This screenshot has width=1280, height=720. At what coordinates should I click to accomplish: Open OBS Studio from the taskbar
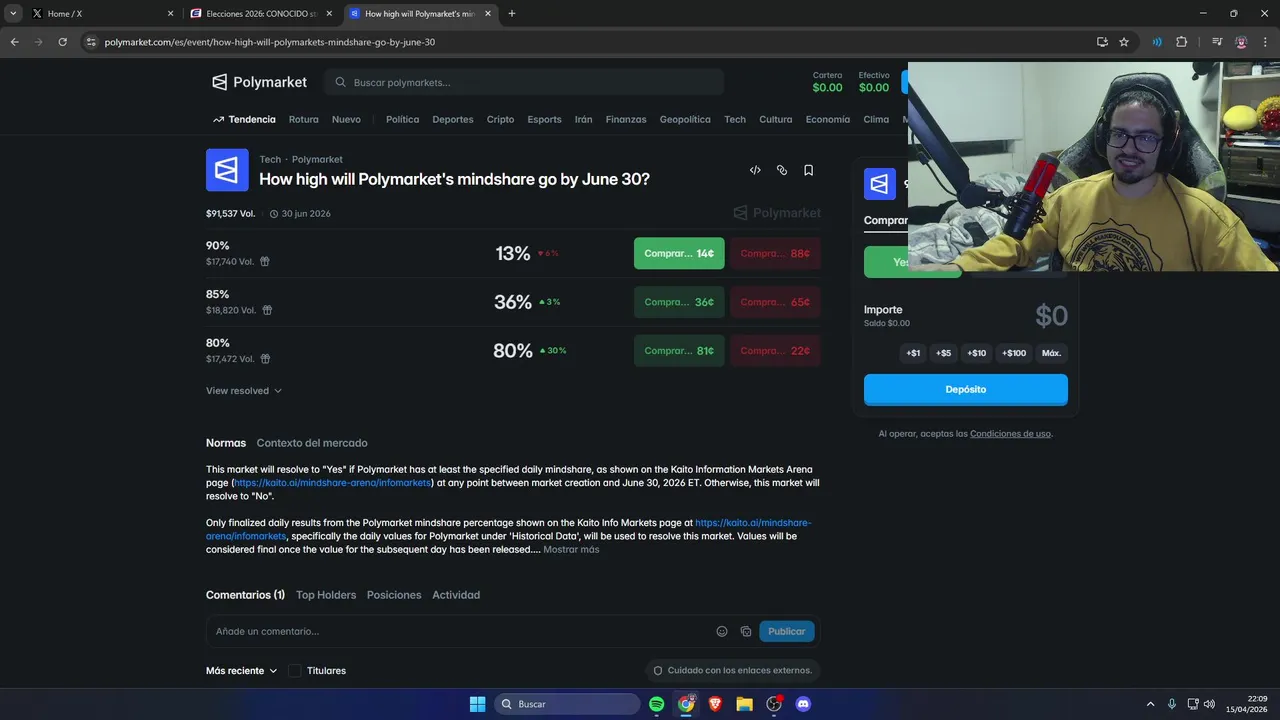pos(773,704)
